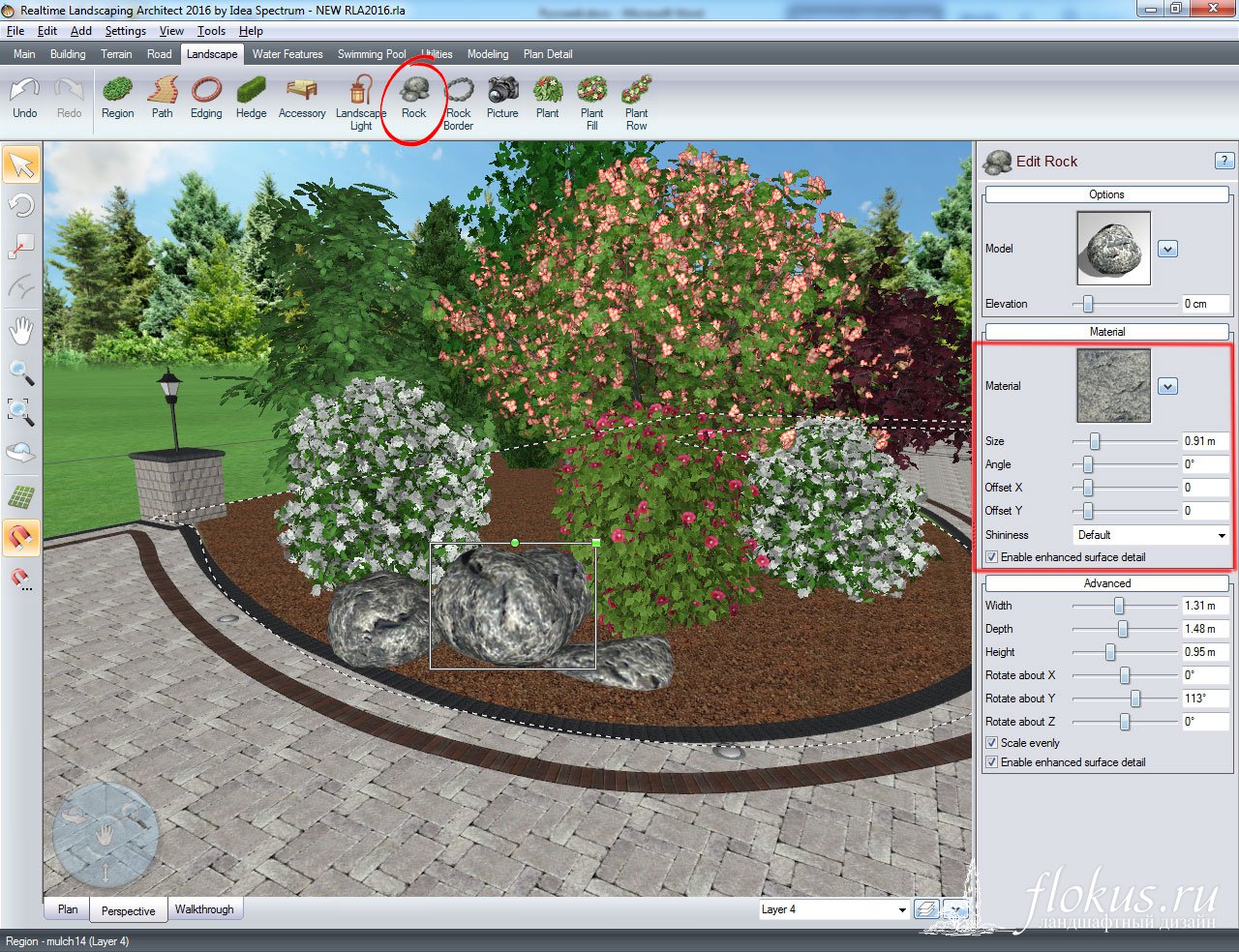Image resolution: width=1239 pixels, height=952 pixels.
Task: Switch to Perspective view
Action: (128, 910)
